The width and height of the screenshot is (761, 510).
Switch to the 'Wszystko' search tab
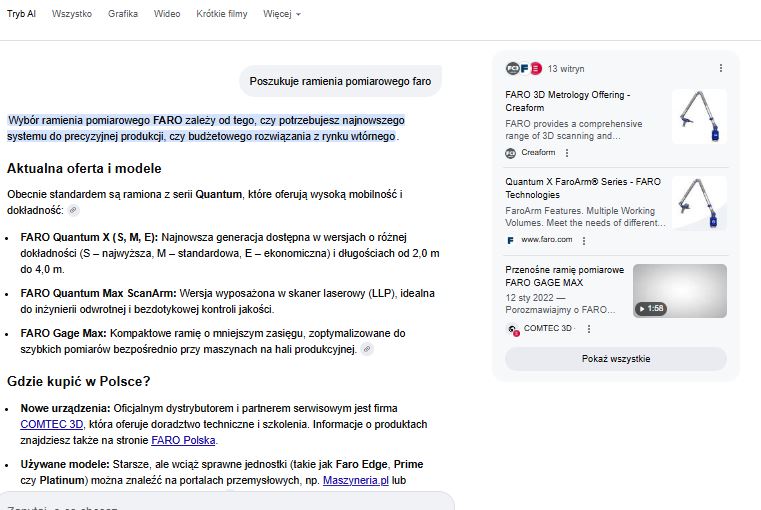point(72,15)
